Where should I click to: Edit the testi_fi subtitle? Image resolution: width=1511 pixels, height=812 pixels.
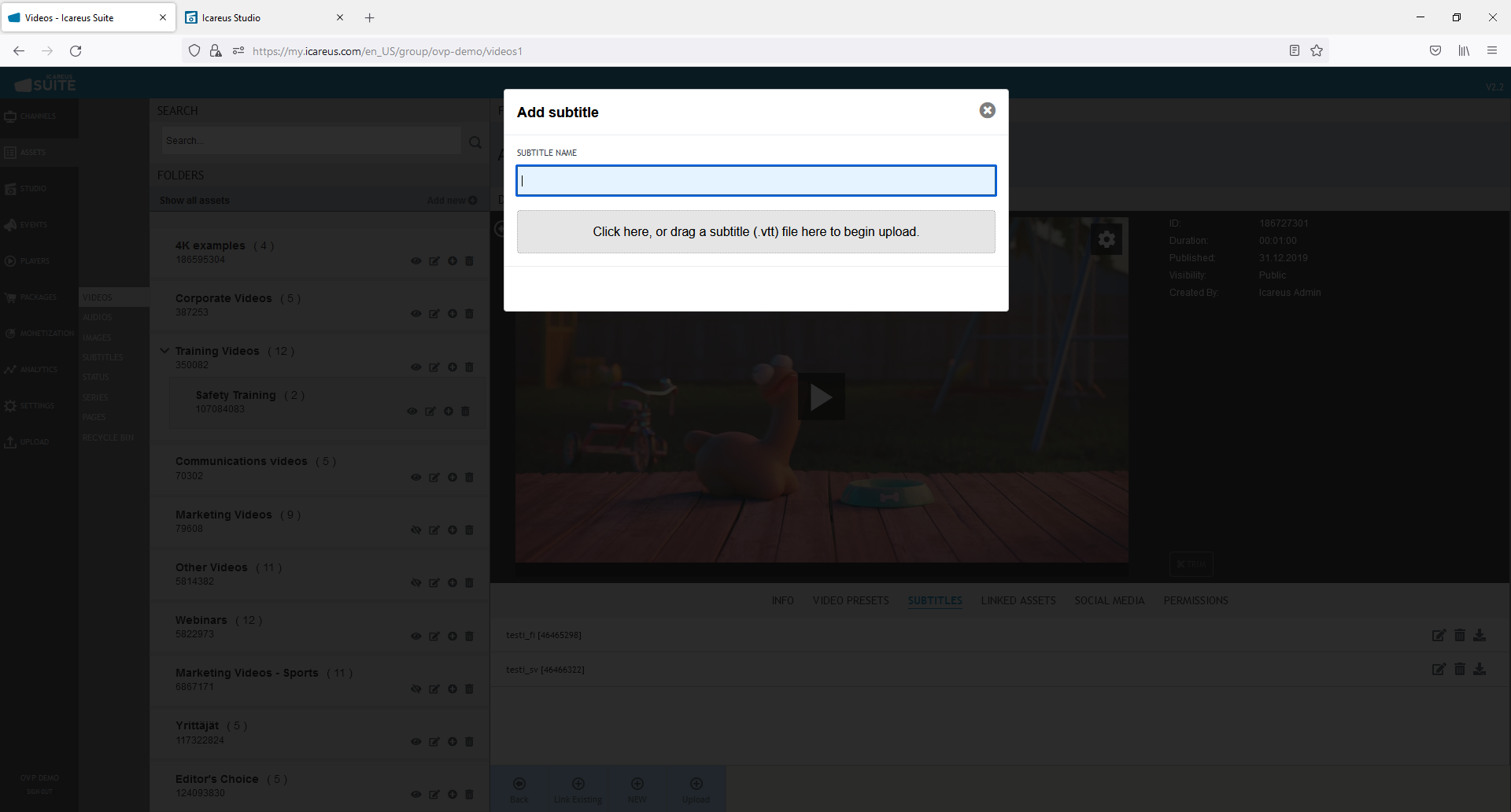[1439, 635]
